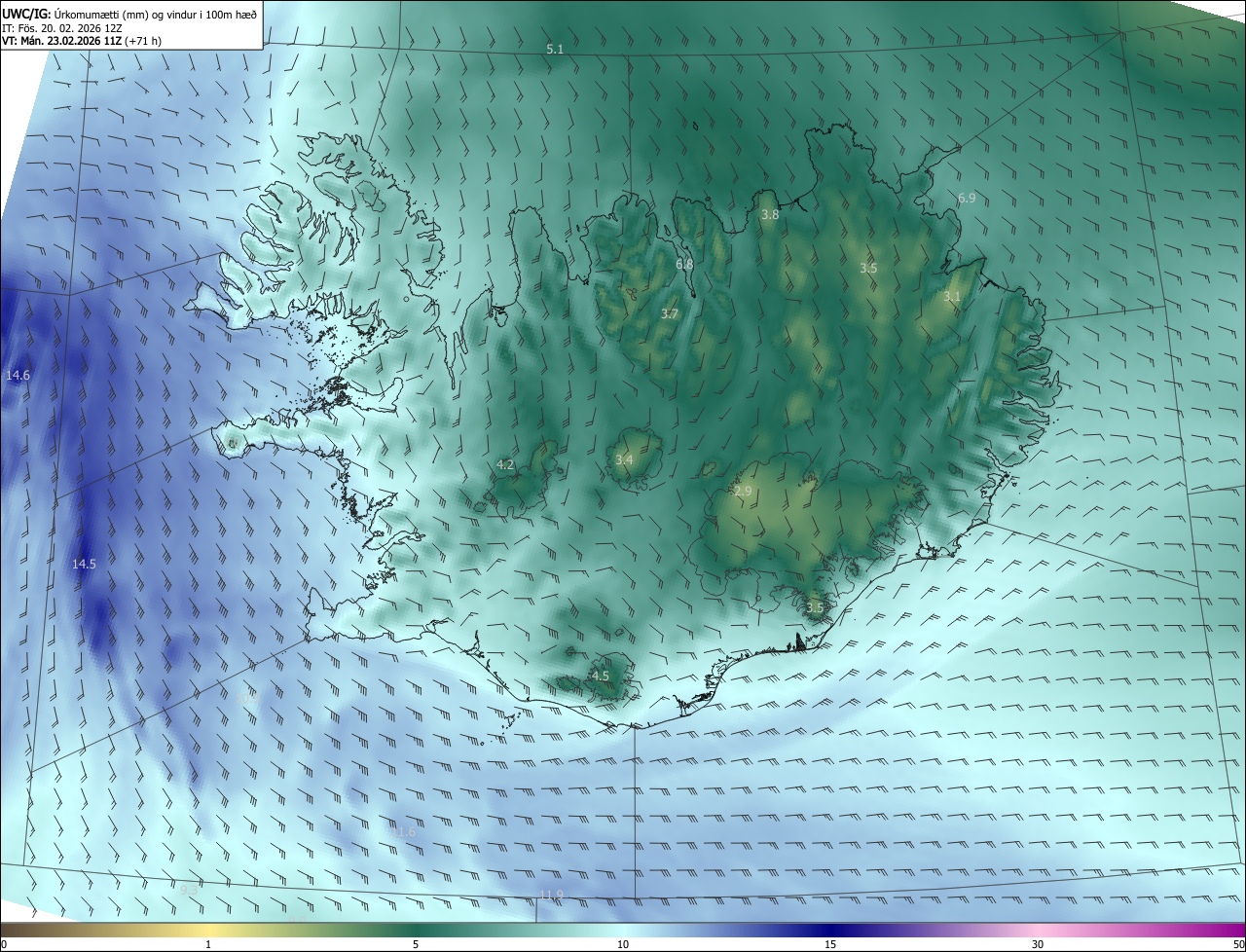Click the initialization time line "IT: Fös. 20. 02. 2026 12Z"
Screen dimensions: 1246x952
[62, 28]
